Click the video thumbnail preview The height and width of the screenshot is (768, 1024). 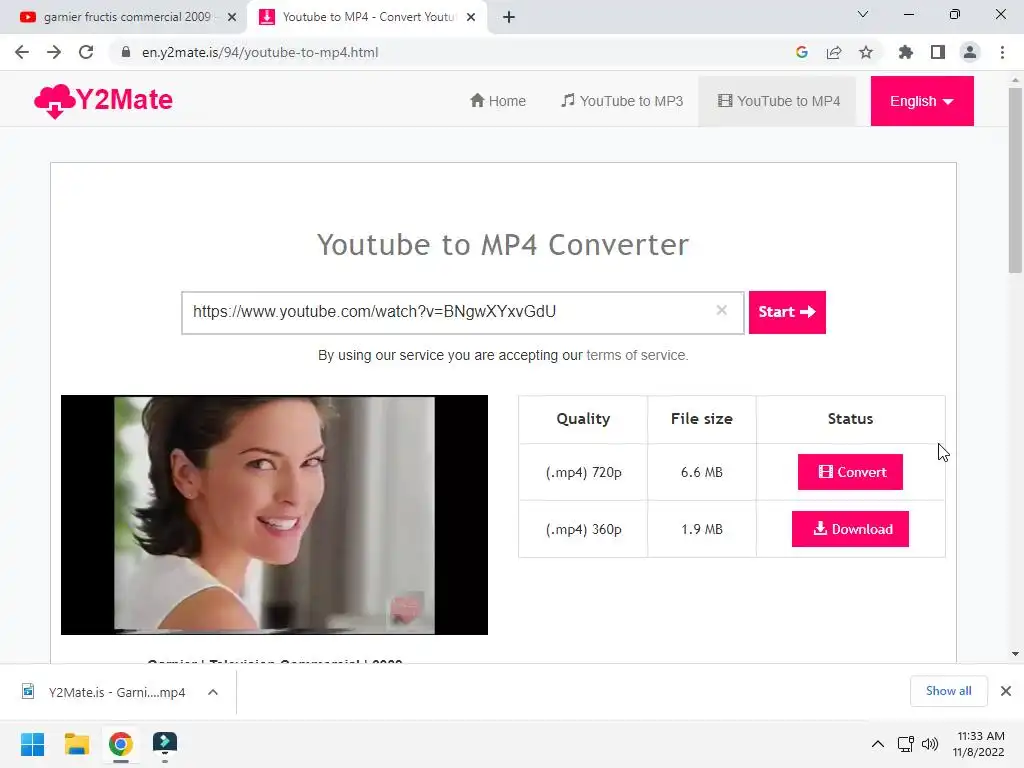pos(274,515)
